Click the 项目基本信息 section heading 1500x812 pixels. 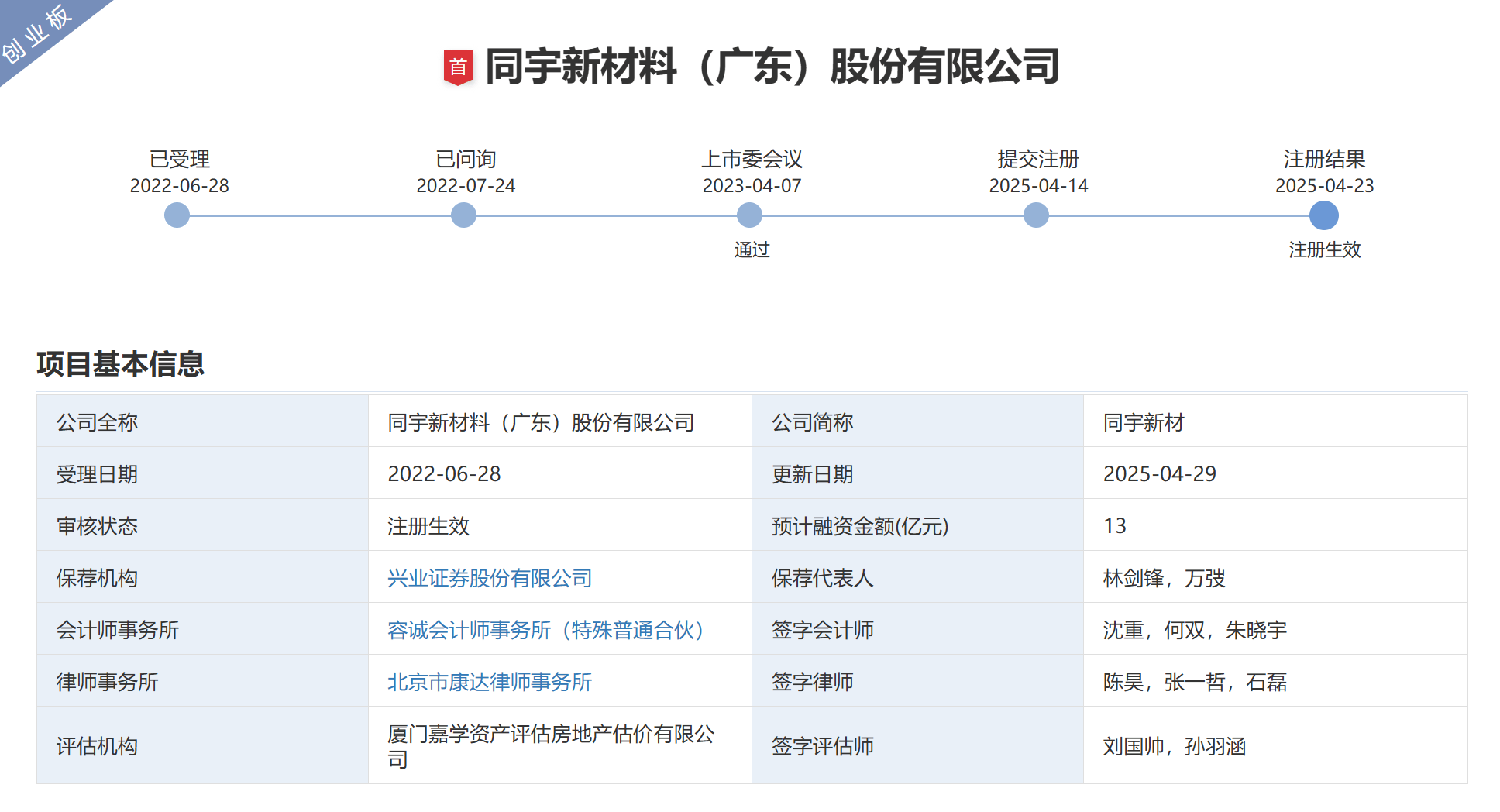(121, 364)
